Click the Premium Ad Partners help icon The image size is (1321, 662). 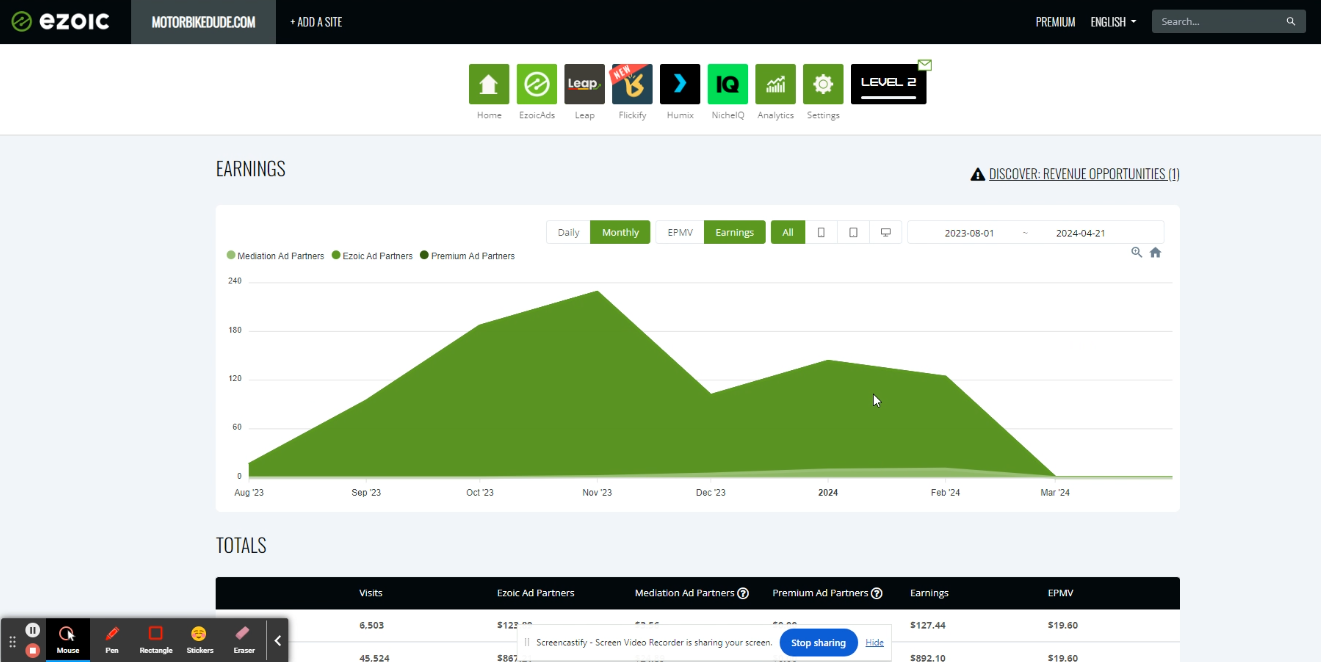877,593
